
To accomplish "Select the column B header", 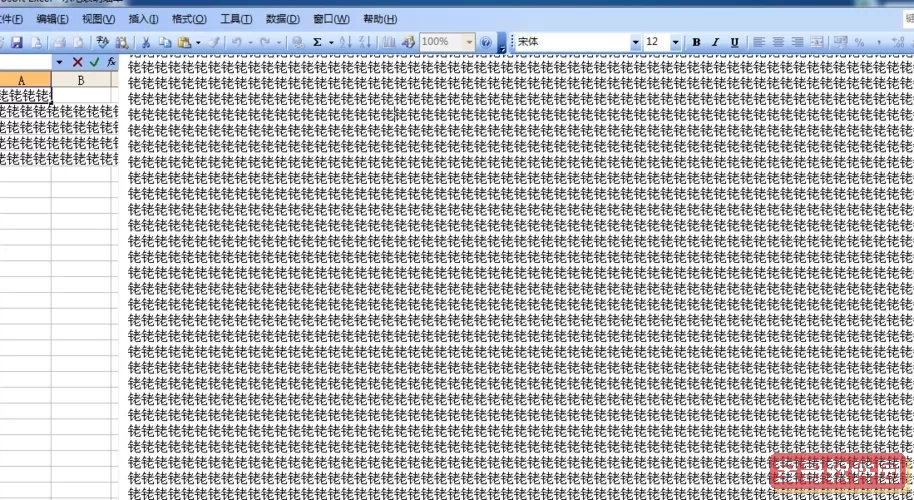I will tap(81, 79).
